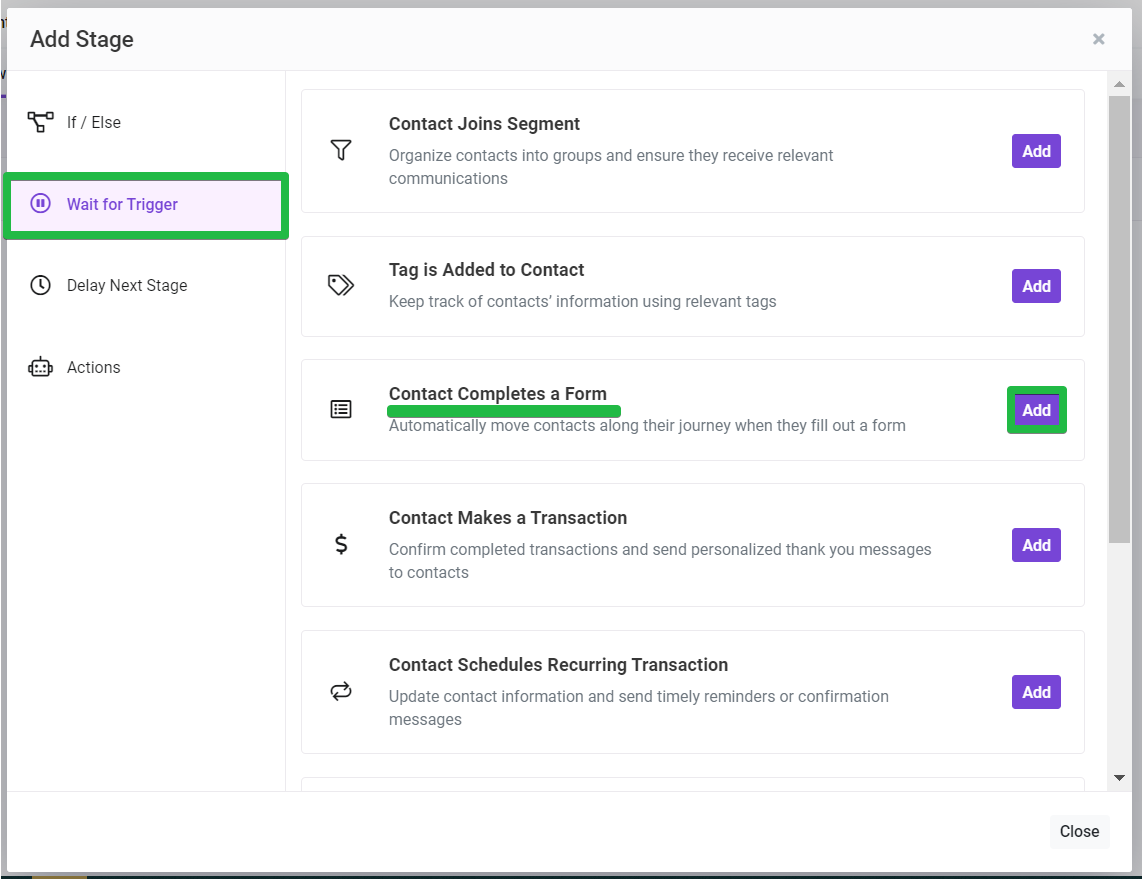This screenshot has height=879, width=1142.
Task: Click the 'Automatically move contacts along their journey' description
Action: pyautogui.click(x=647, y=425)
